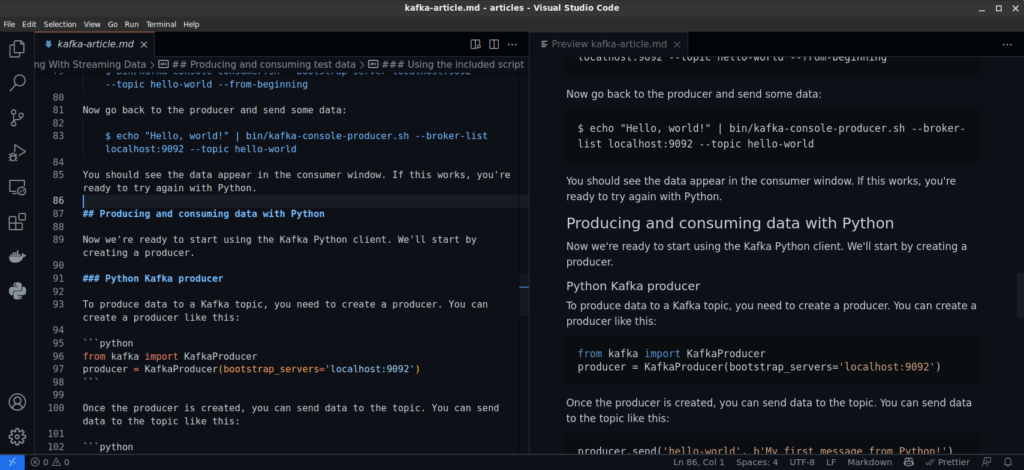Open the Python view icon
The image size is (1024, 470).
tap(17, 291)
